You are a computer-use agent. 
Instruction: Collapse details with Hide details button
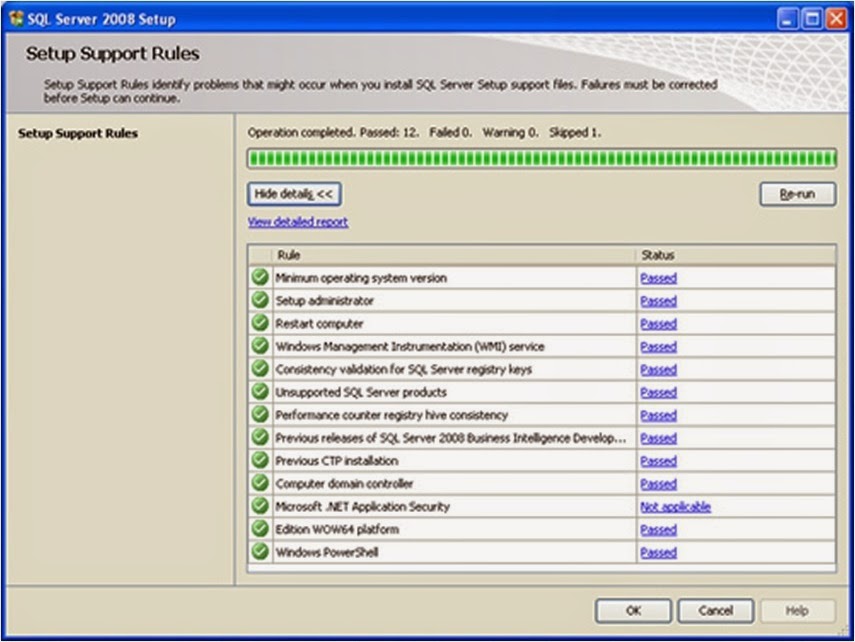294,194
